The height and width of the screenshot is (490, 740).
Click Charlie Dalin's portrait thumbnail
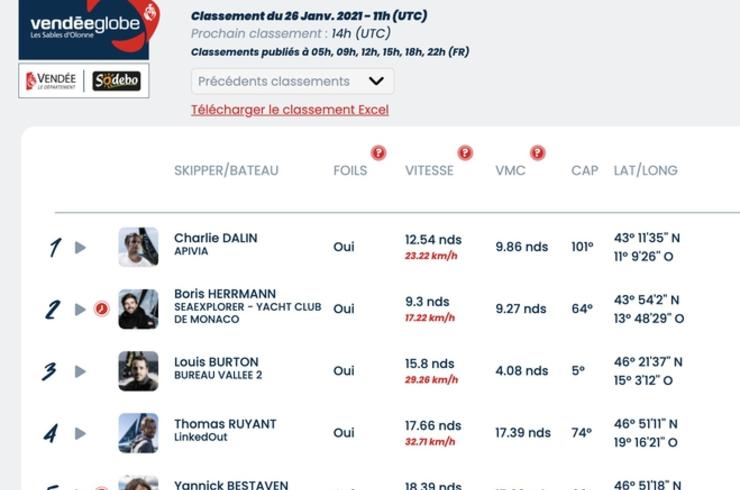pos(138,247)
